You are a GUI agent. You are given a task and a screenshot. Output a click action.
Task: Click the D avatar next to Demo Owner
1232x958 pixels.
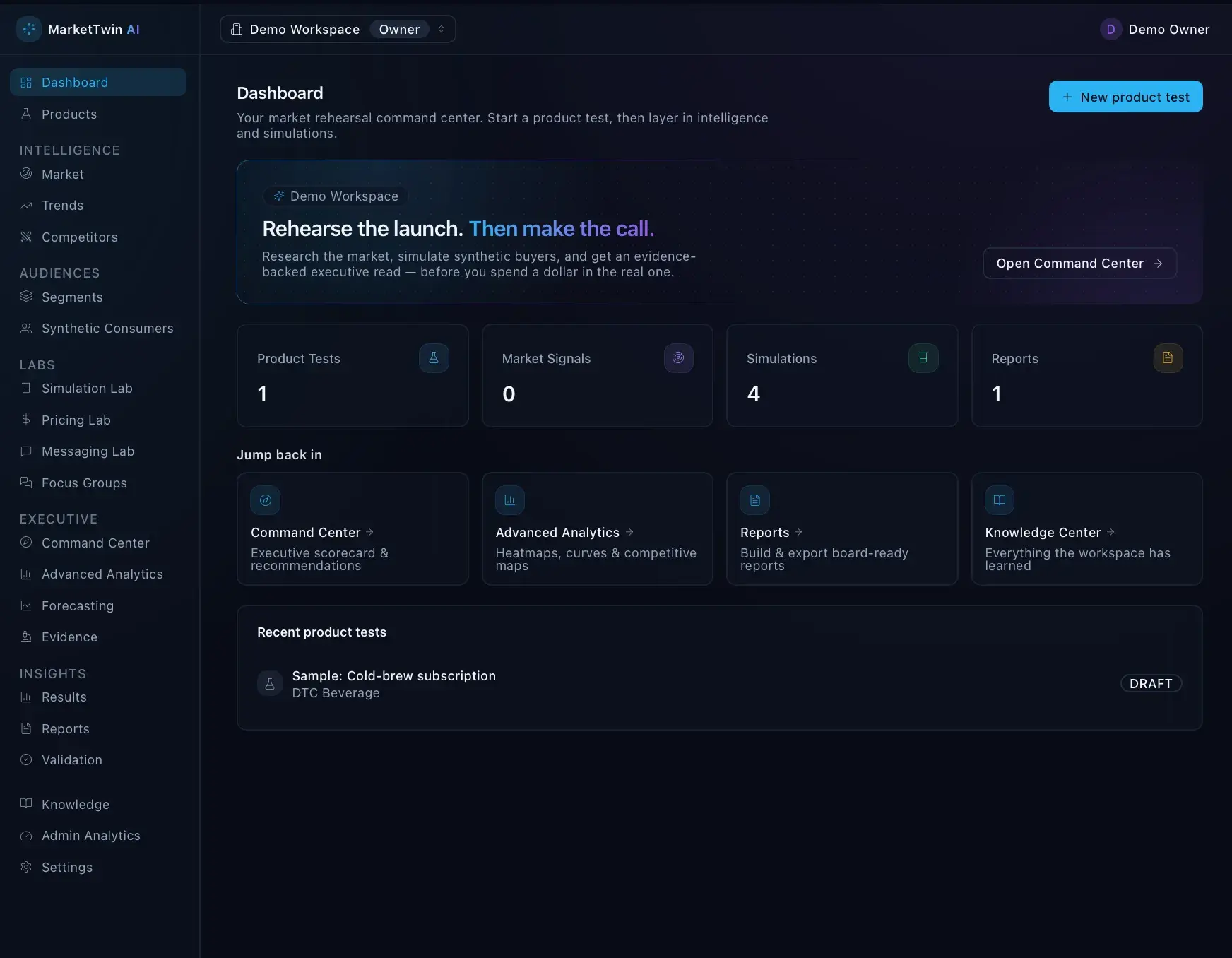pyautogui.click(x=1110, y=29)
